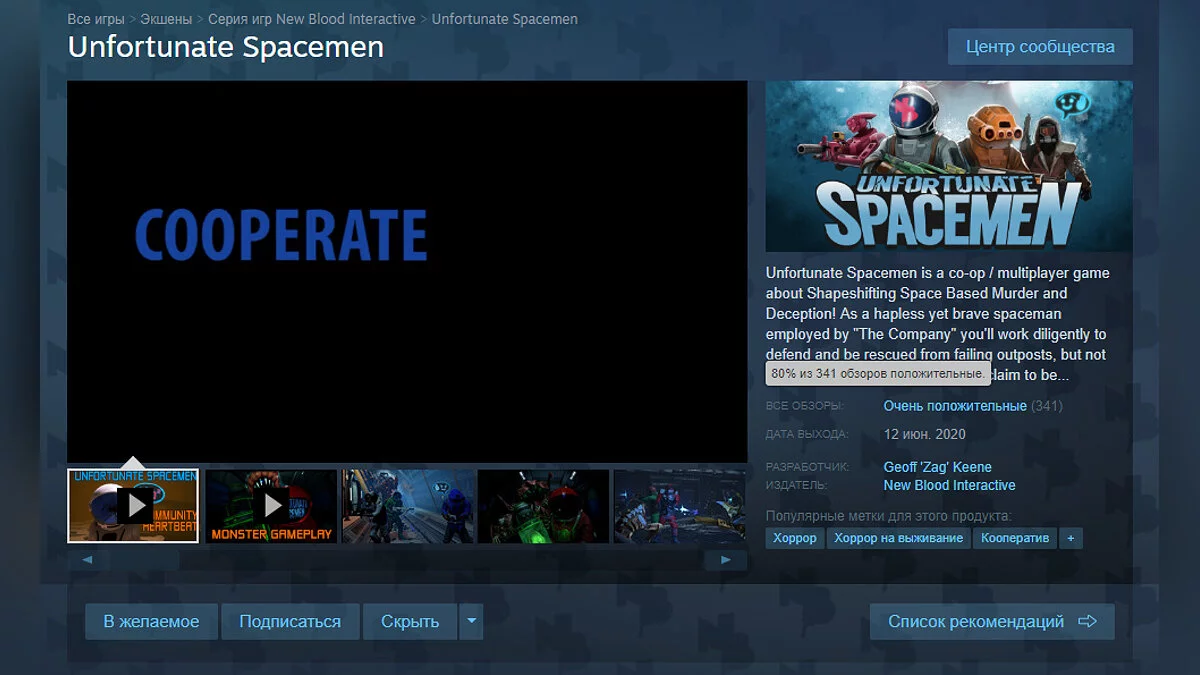Select the fifth partially visible screenshot thumbnail
The image size is (1200, 675).
point(680,506)
